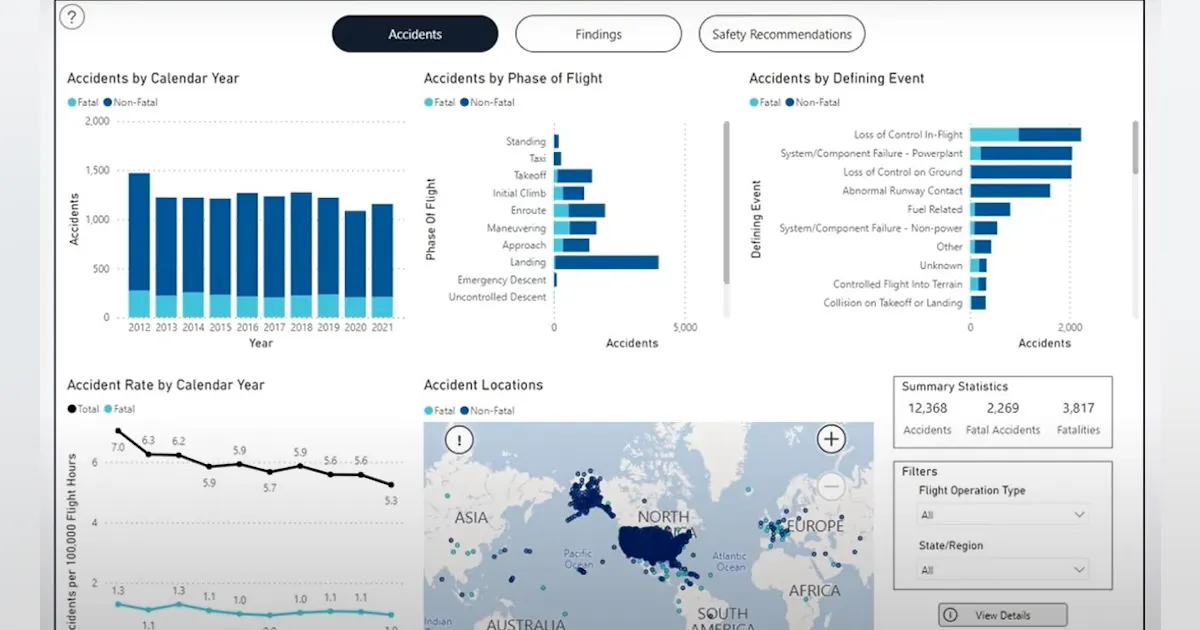Click the Accident Locations title
The width and height of the screenshot is (1200, 630).
click(483, 385)
